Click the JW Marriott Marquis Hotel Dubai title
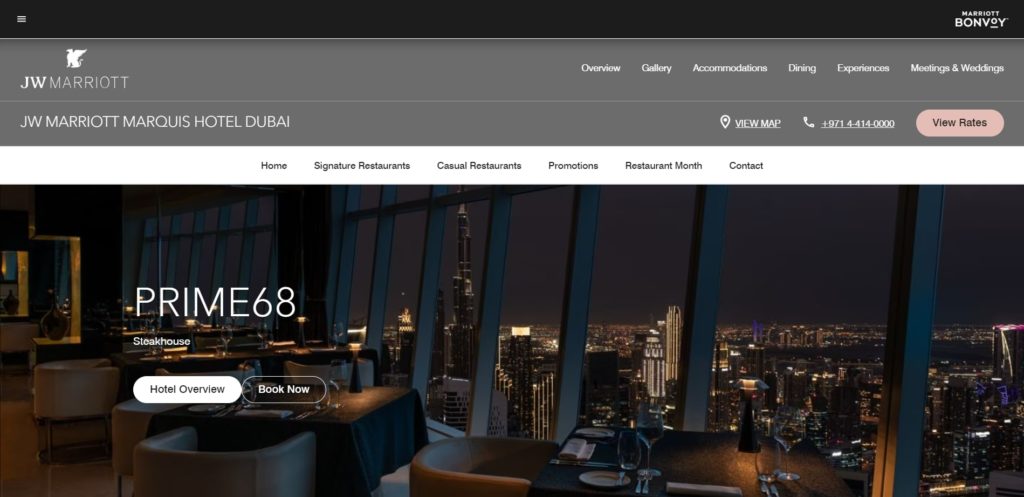This screenshot has width=1024, height=497. point(155,122)
